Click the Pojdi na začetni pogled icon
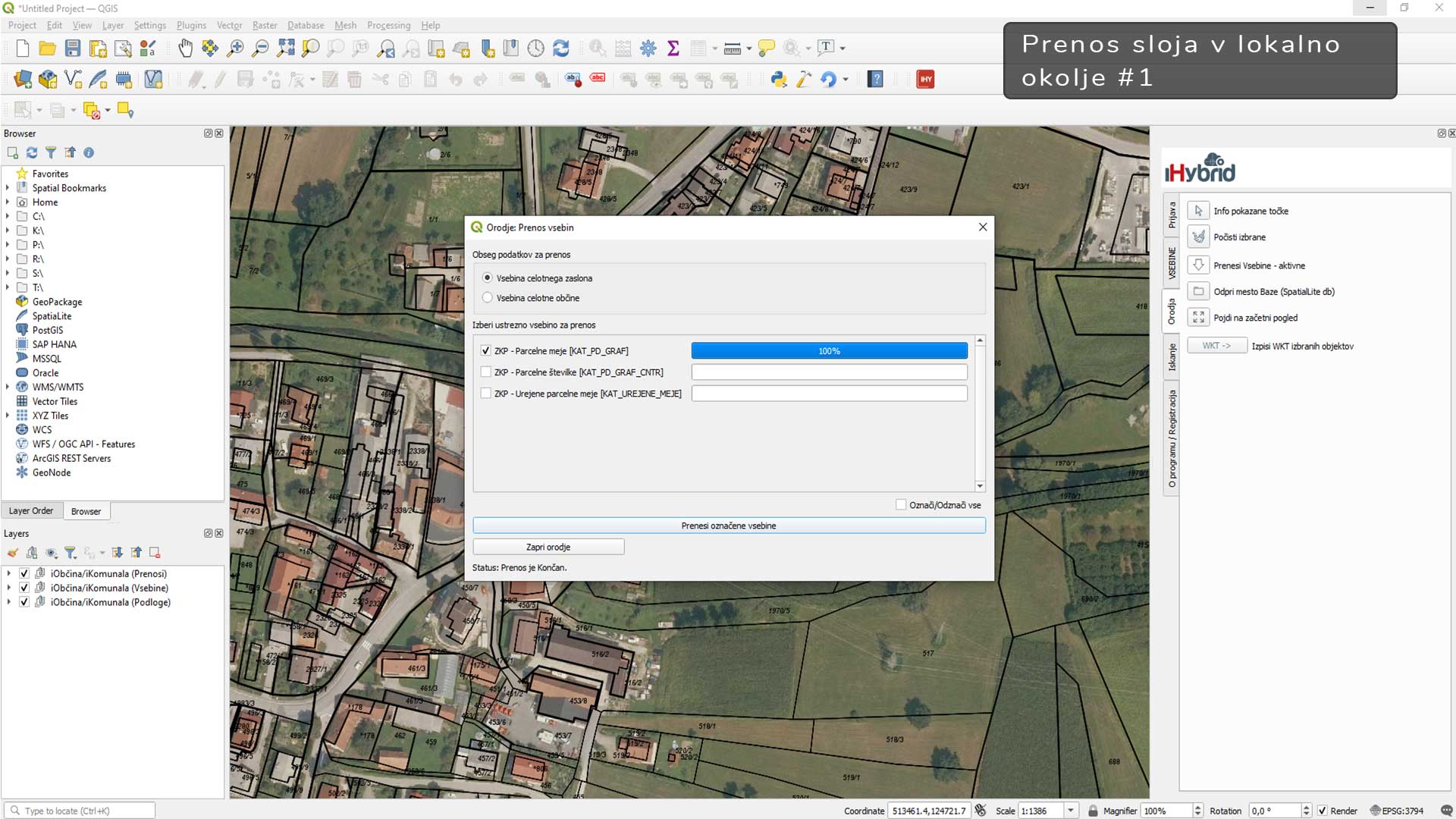Viewport: 1456px width, 819px height. (x=1198, y=318)
